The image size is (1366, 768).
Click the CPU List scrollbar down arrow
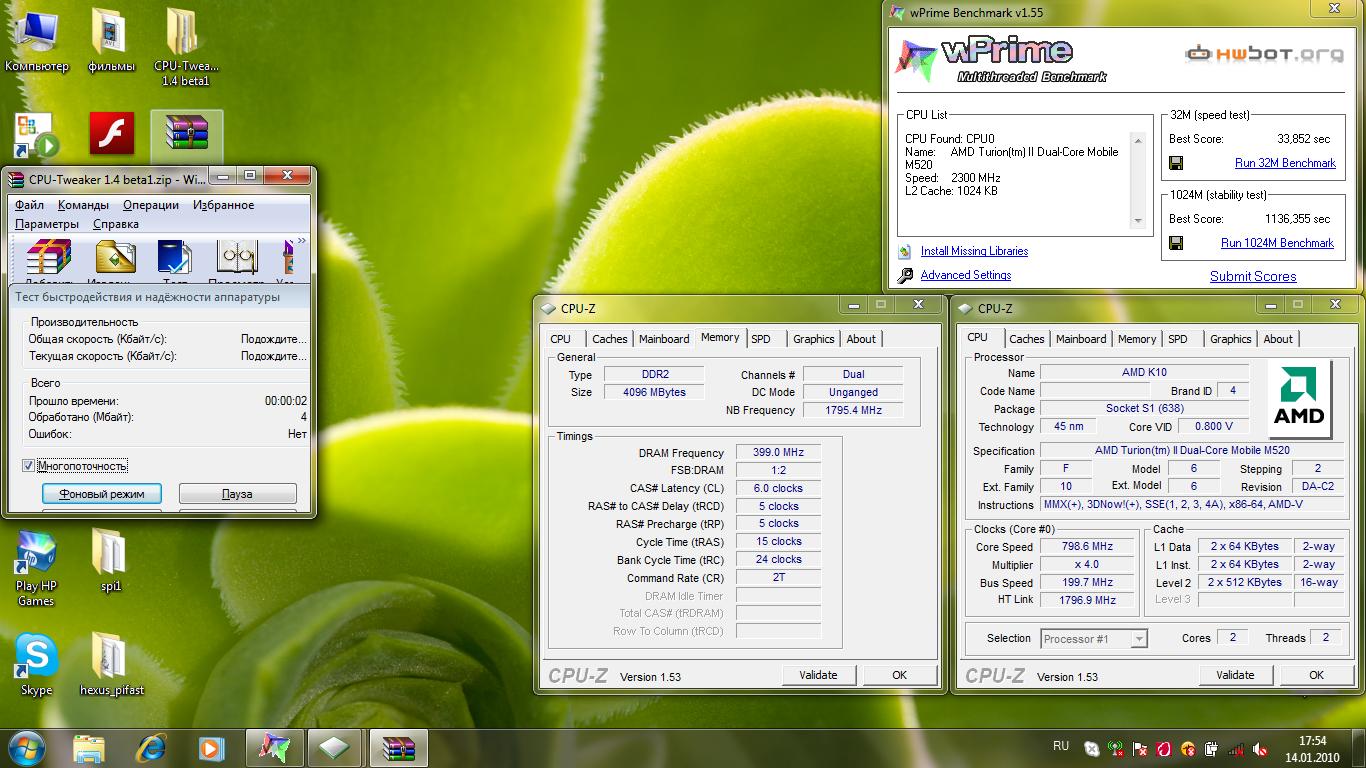(1138, 220)
